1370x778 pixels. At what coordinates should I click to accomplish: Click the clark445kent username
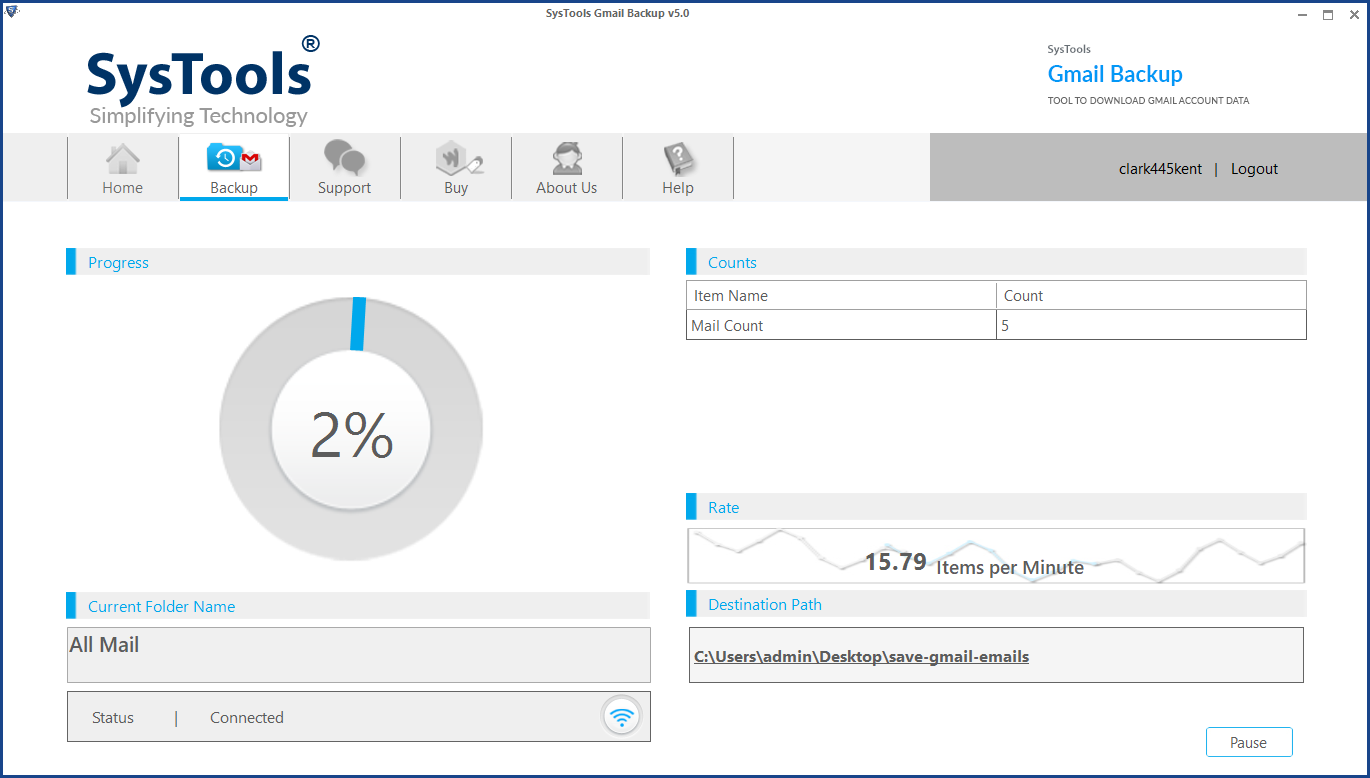pos(1160,169)
